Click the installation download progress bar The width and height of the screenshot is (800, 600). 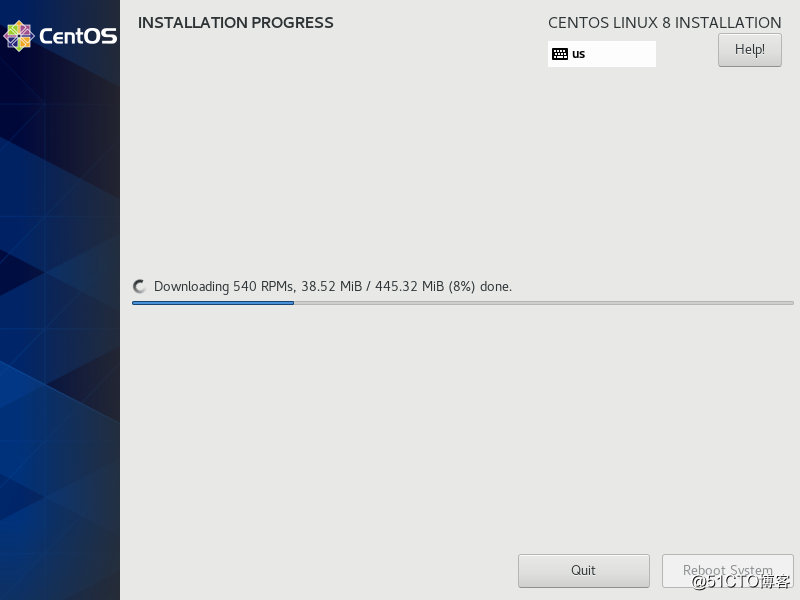pyautogui.click(x=463, y=303)
